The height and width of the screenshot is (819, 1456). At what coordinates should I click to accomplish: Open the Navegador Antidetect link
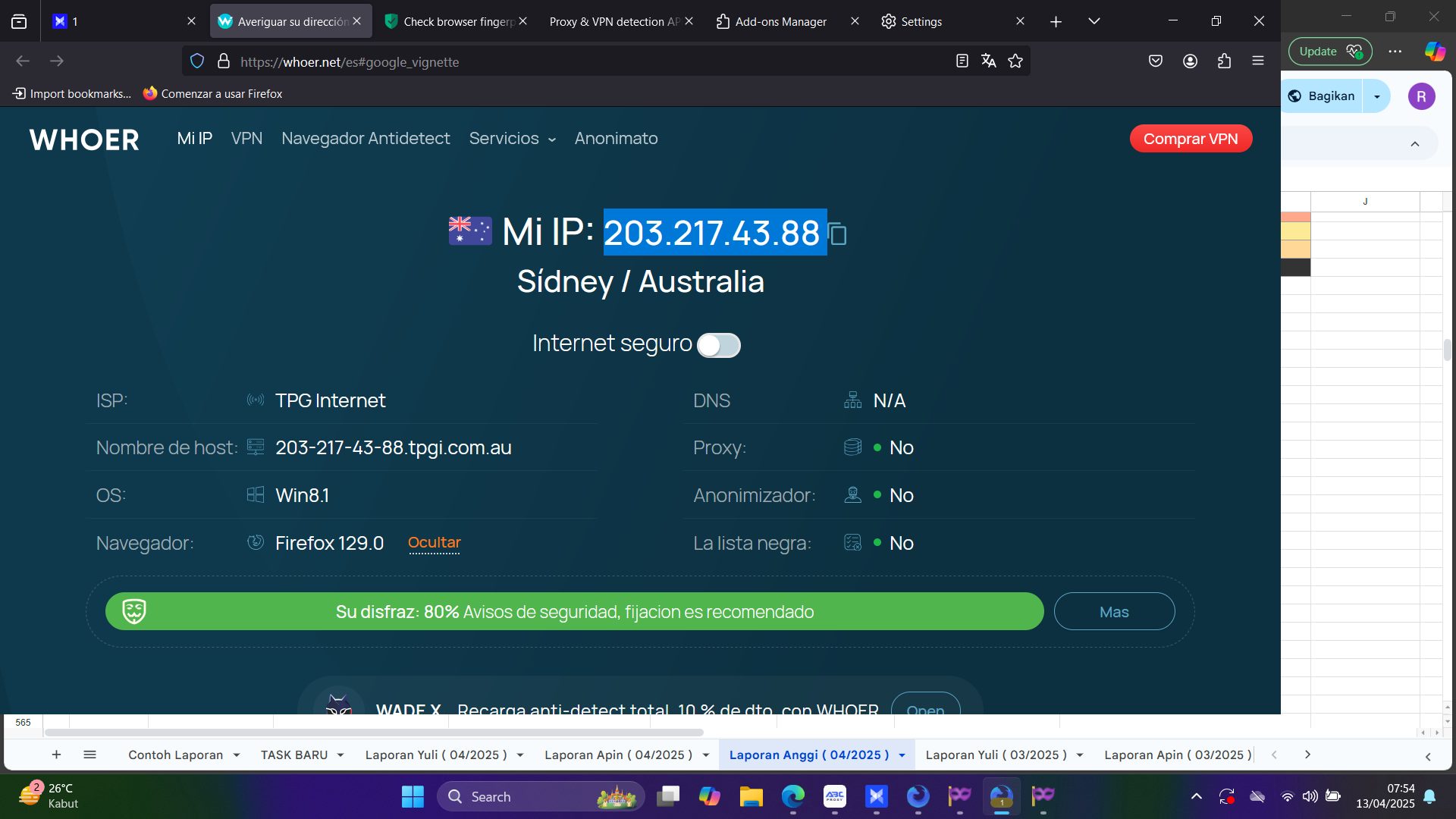coord(366,139)
